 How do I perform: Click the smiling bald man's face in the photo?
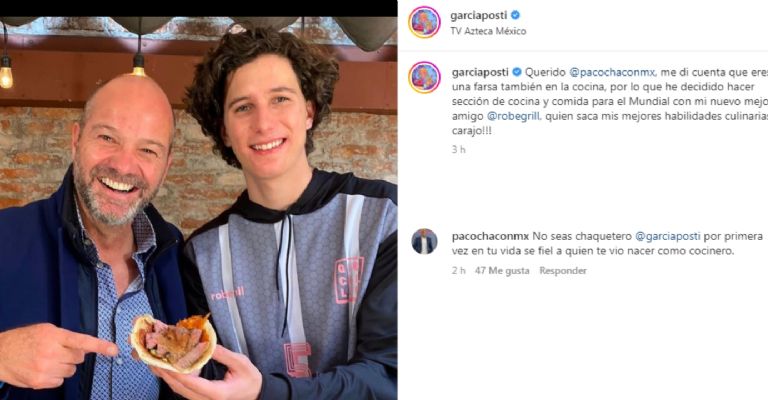(x=122, y=157)
